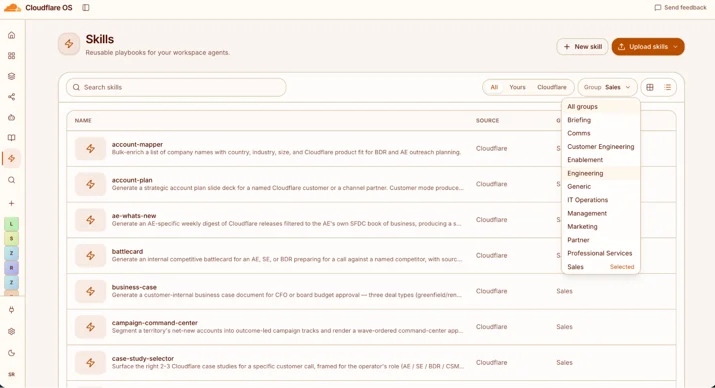
Task: Choose Comms group
Action: (601, 133)
